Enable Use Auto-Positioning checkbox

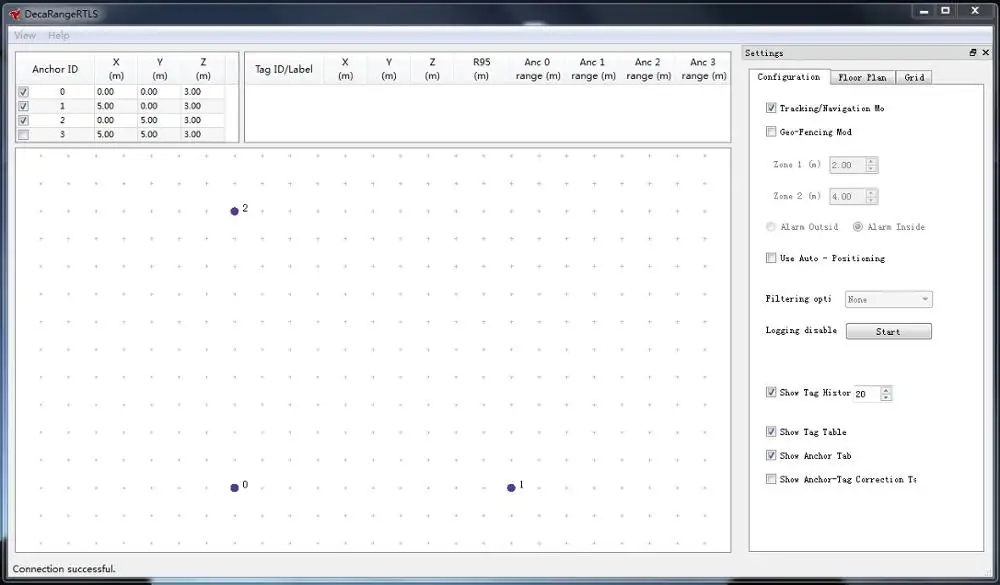771,258
